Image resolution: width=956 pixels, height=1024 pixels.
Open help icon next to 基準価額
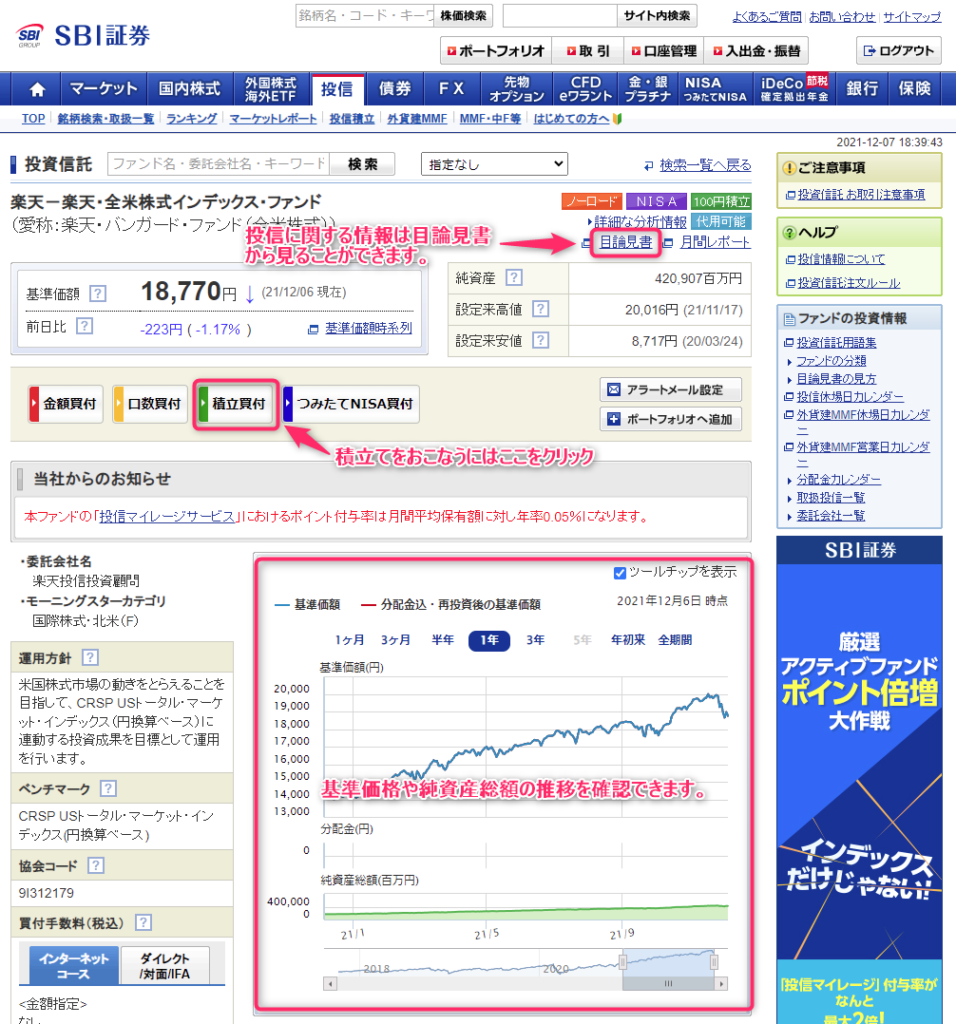(x=98, y=293)
